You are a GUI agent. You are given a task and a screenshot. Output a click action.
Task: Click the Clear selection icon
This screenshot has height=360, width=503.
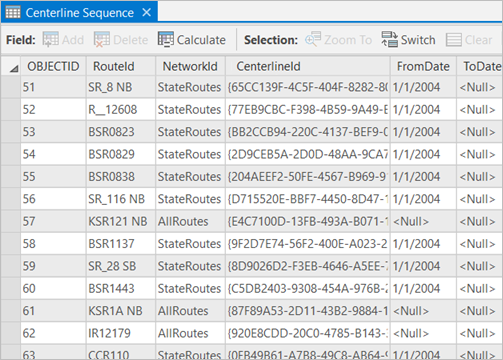[454, 40]
